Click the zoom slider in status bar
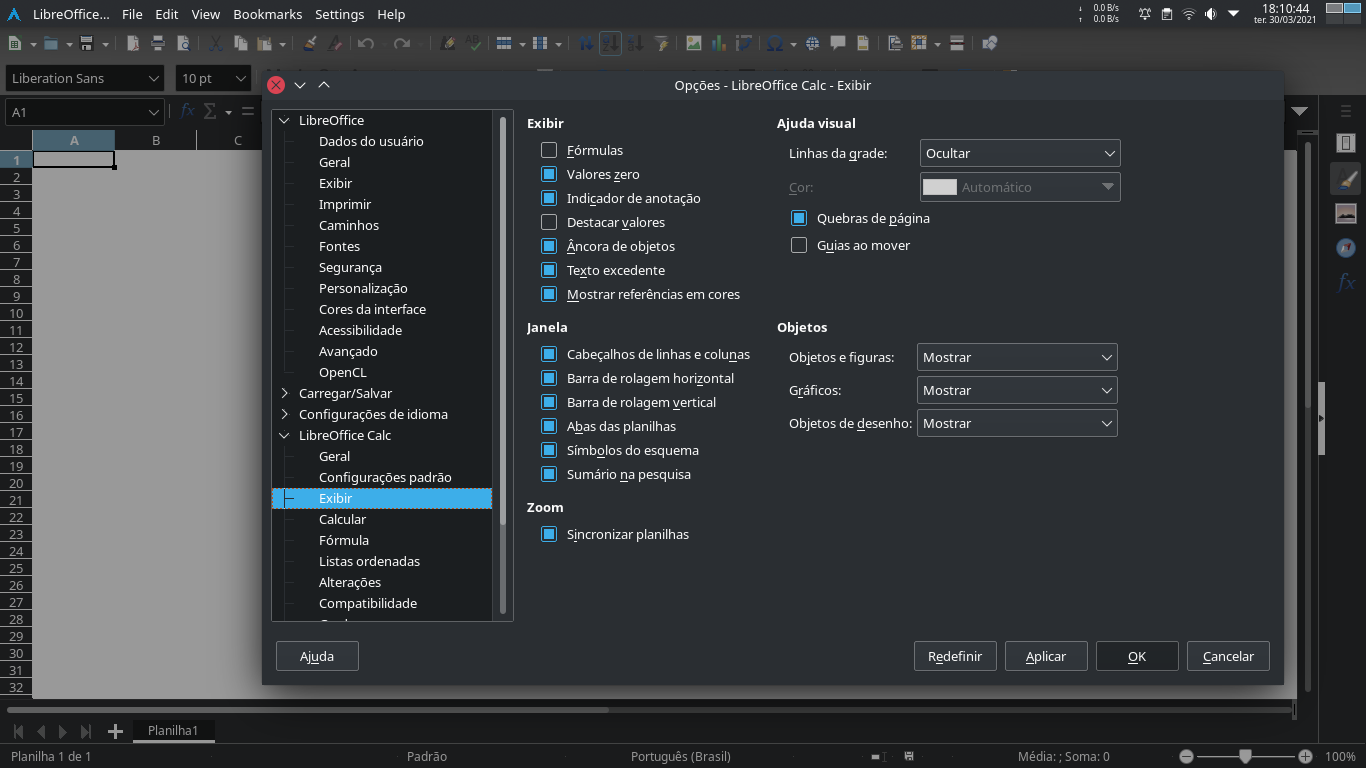Viewport: 1366px width, 768px height. click(x=1245, y=756)
